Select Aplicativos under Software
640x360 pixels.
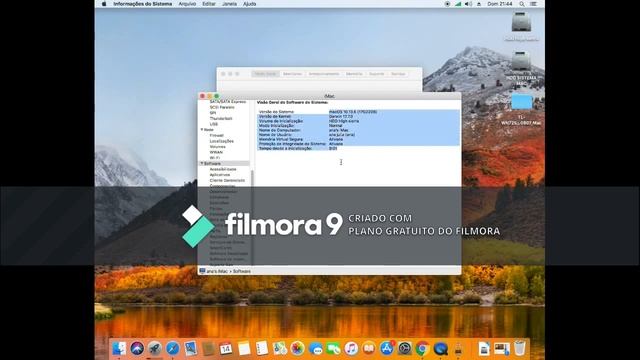(220, 175)
